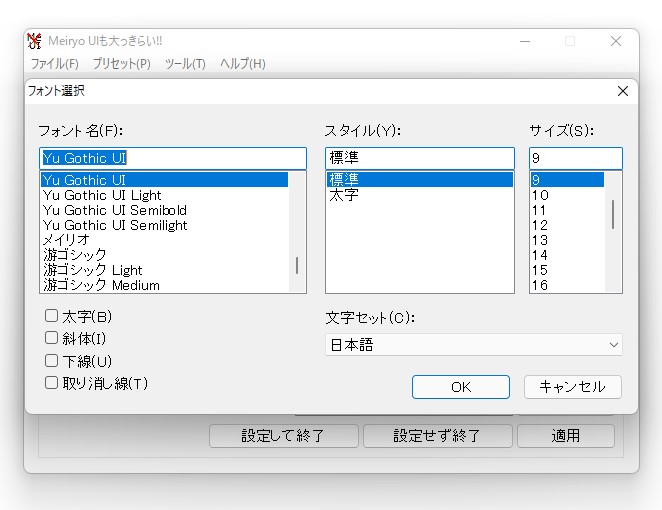Viewport: 662px width, 510px height.
Task: Select 太字 in the style list
Action: pos(420,195)
